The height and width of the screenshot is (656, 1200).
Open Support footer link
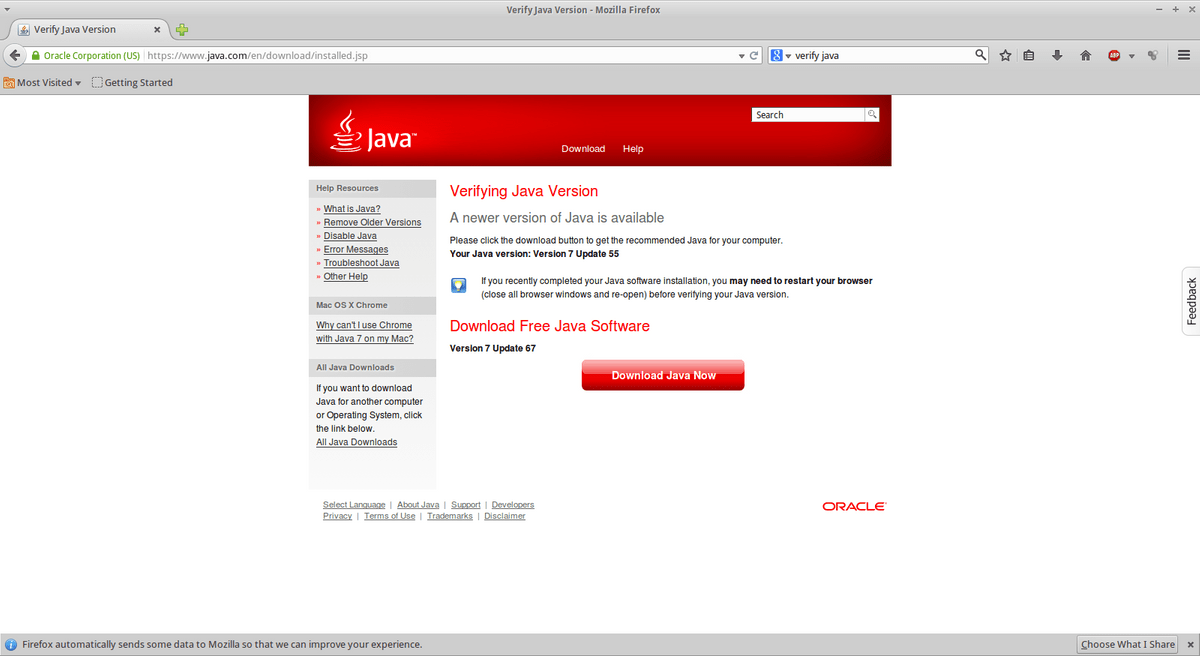tap(466, 505)
